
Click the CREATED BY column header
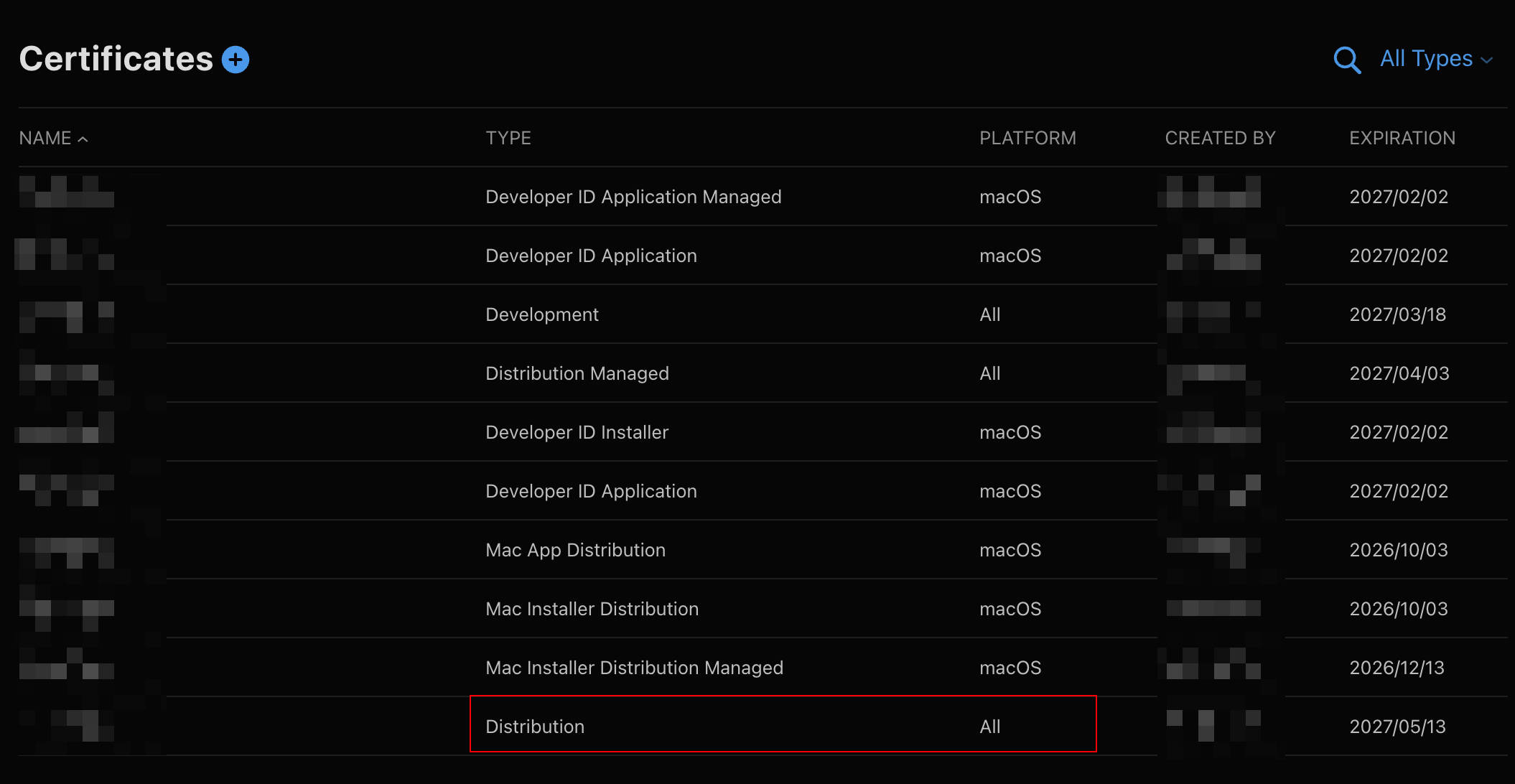pyautogui.click(x=1220, y=138)
